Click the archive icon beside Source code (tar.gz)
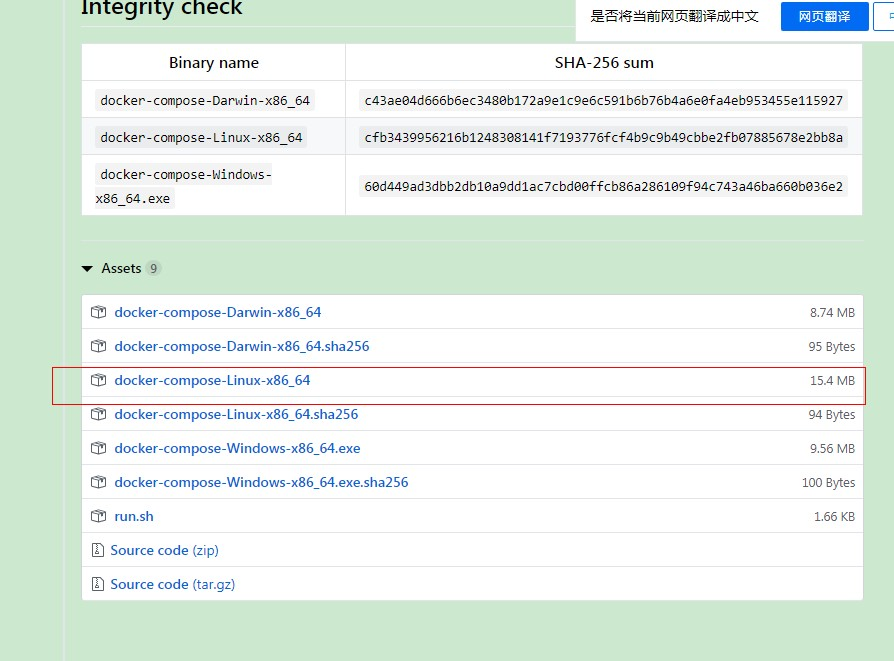Viewport: 894px width, 661px height. [x=97, y=585]
